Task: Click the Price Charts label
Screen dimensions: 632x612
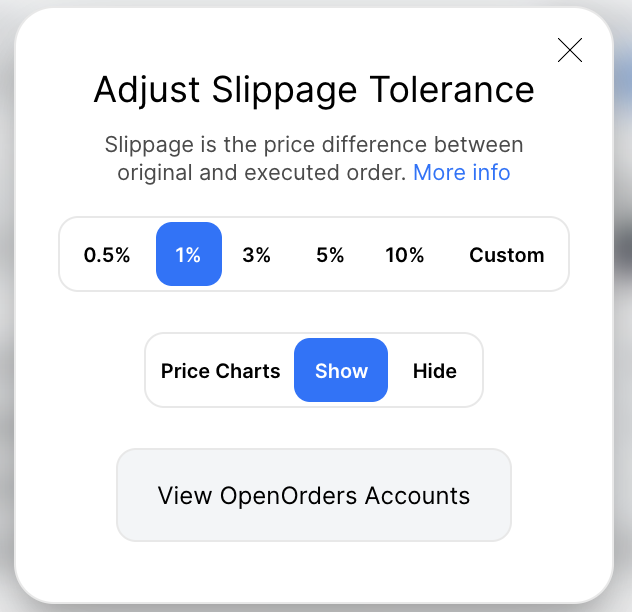Action: (x=220, y=371)
